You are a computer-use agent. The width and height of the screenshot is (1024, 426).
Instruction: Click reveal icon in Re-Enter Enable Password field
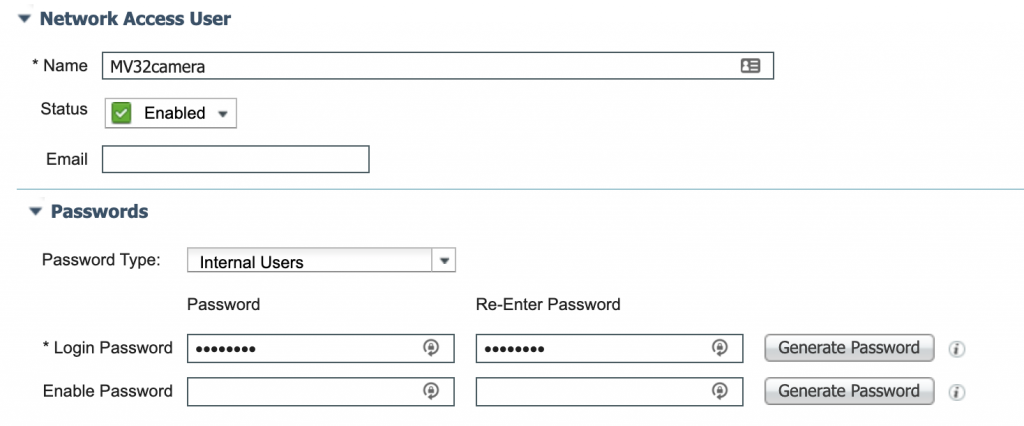pyautogui.click(x=718, y=391)
